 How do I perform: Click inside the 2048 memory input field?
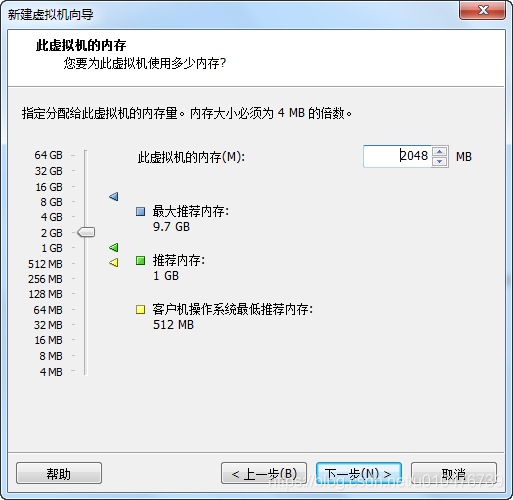tap(397, 156)
